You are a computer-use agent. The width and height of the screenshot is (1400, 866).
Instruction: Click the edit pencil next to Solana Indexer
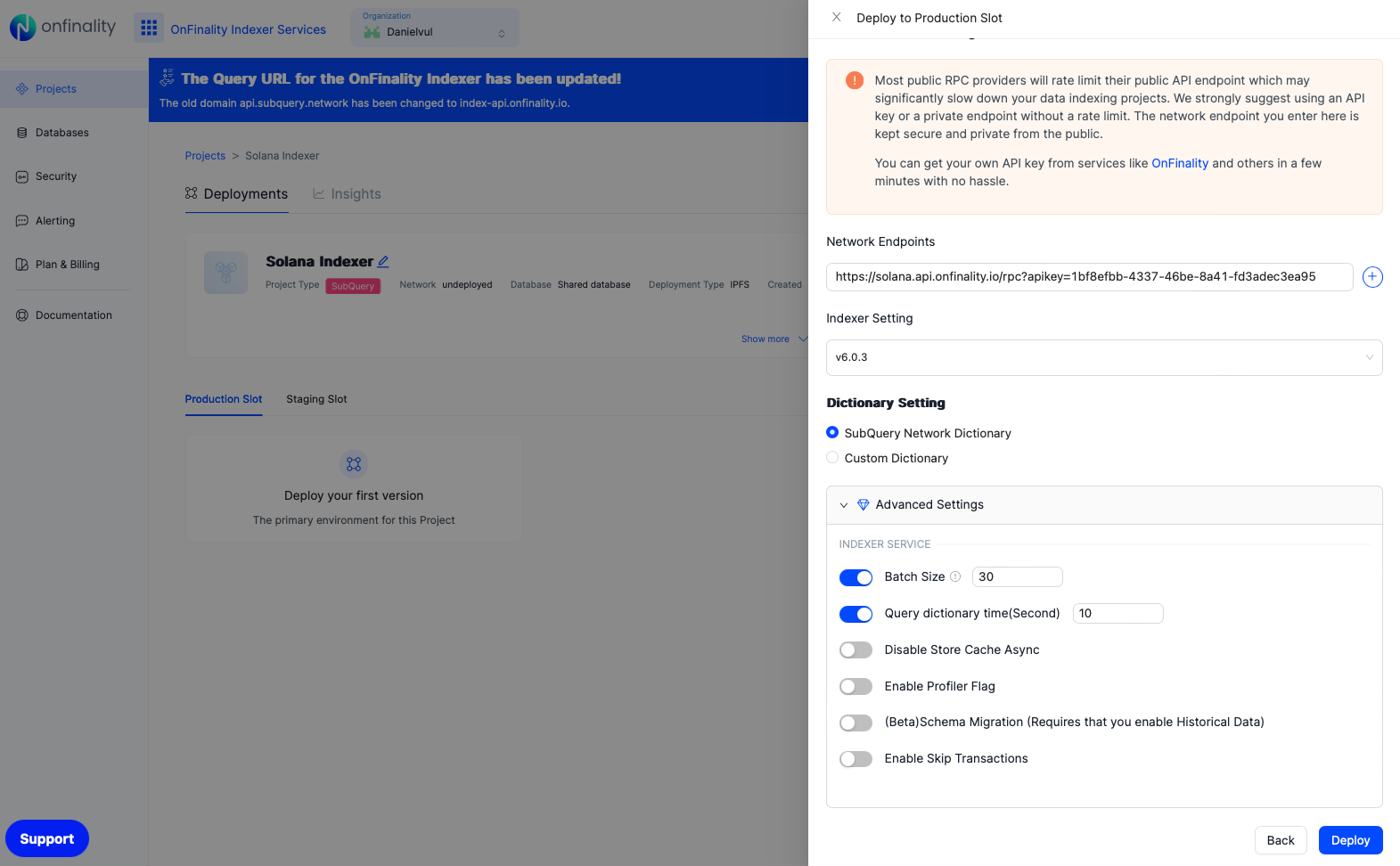tap(383, 262)
